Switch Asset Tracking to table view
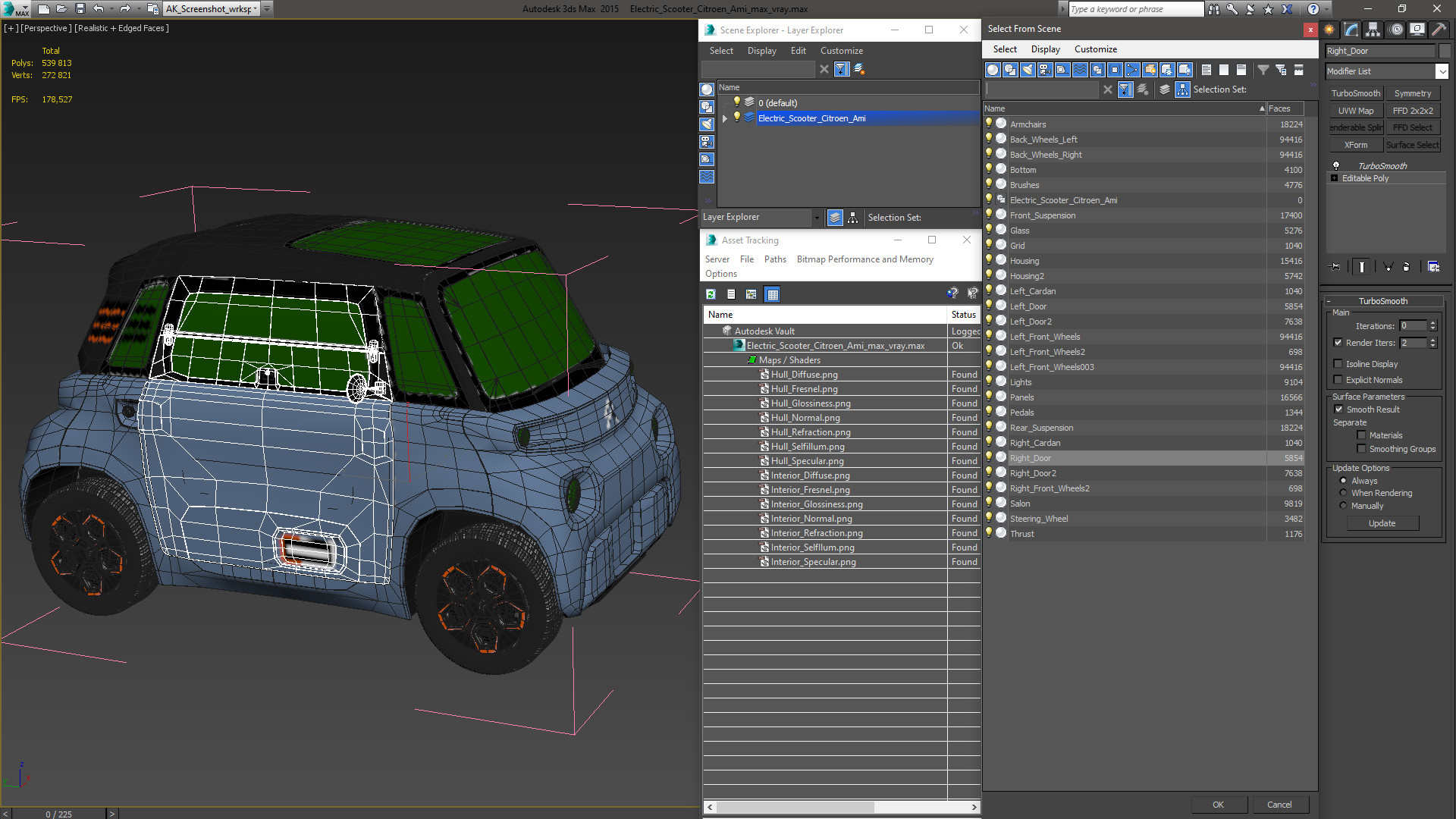1456x819 pixels. 772,294
